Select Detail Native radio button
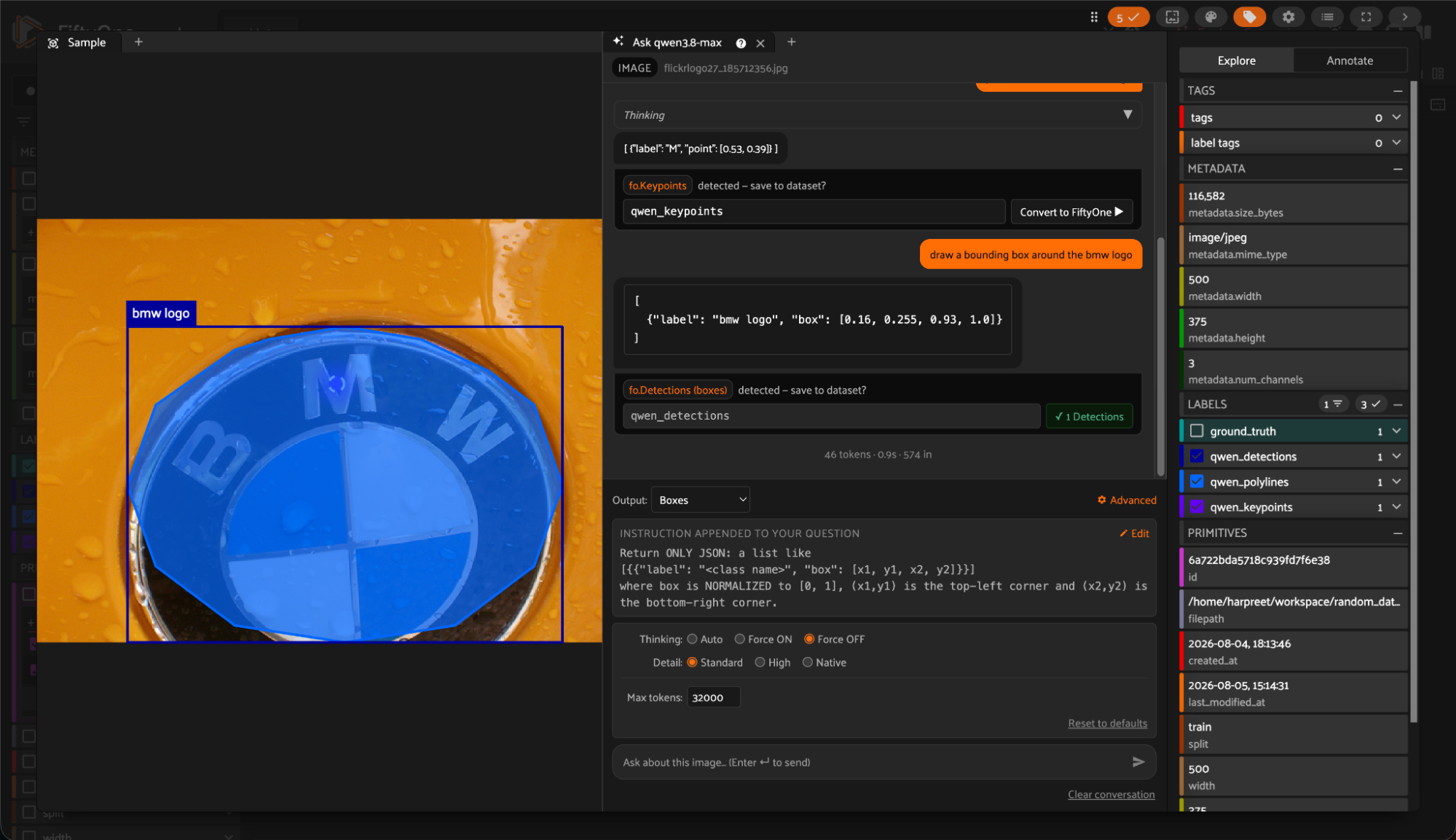Viewport: 1456px width, 840px height. coord(807,662)
